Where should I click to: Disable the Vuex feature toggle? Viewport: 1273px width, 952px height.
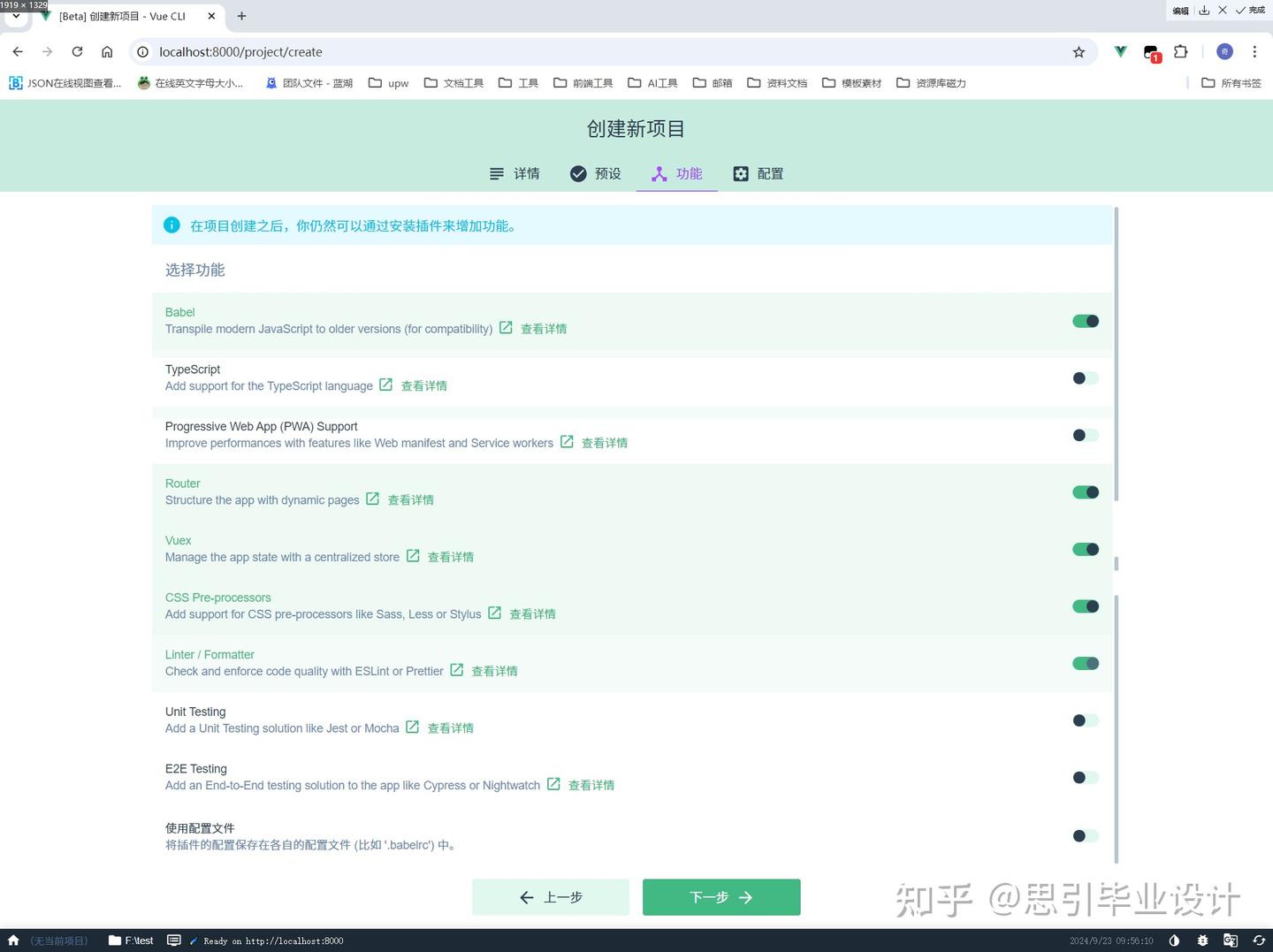1086,549
